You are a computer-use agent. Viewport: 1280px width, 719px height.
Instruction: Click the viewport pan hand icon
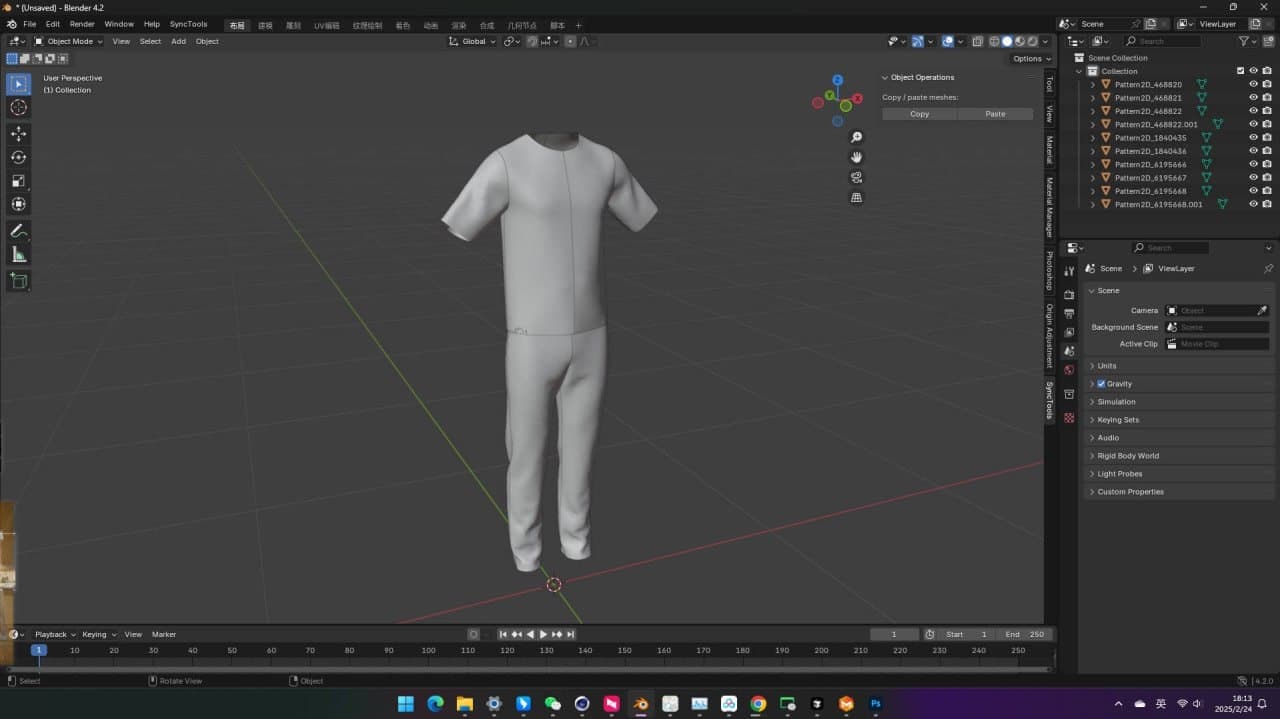point(857,157)
